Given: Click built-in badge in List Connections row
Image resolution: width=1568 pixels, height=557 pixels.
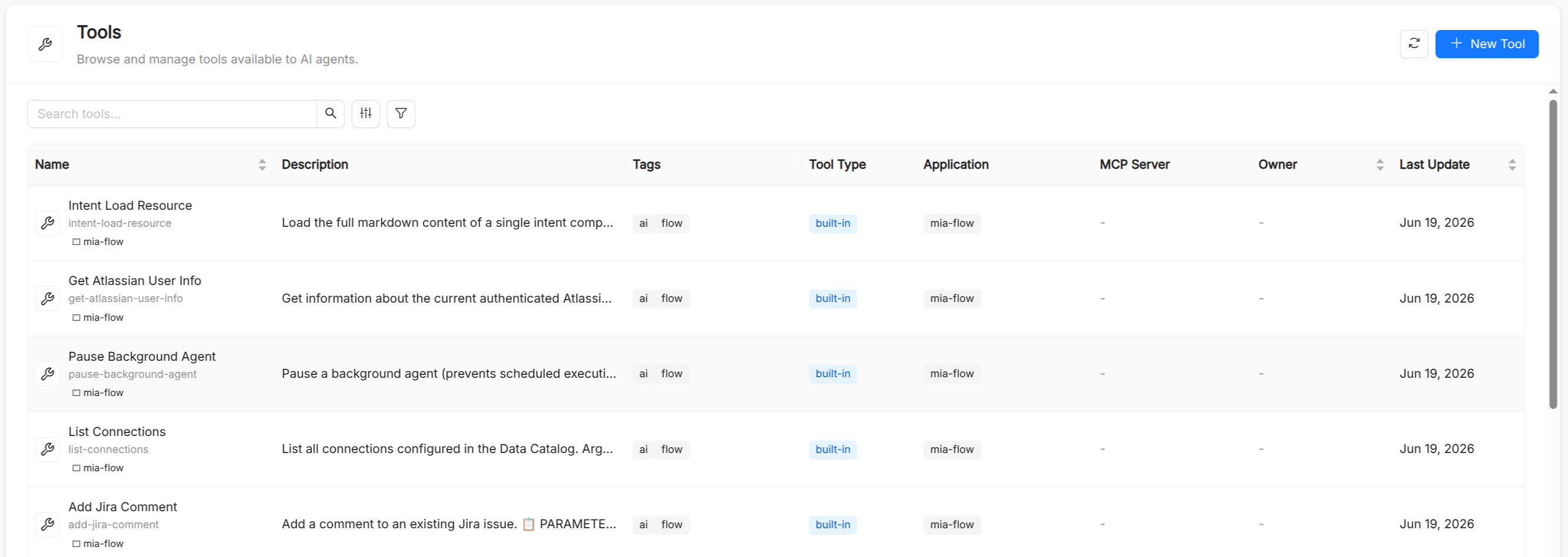Looking at the screenshot, I should 833,449.
